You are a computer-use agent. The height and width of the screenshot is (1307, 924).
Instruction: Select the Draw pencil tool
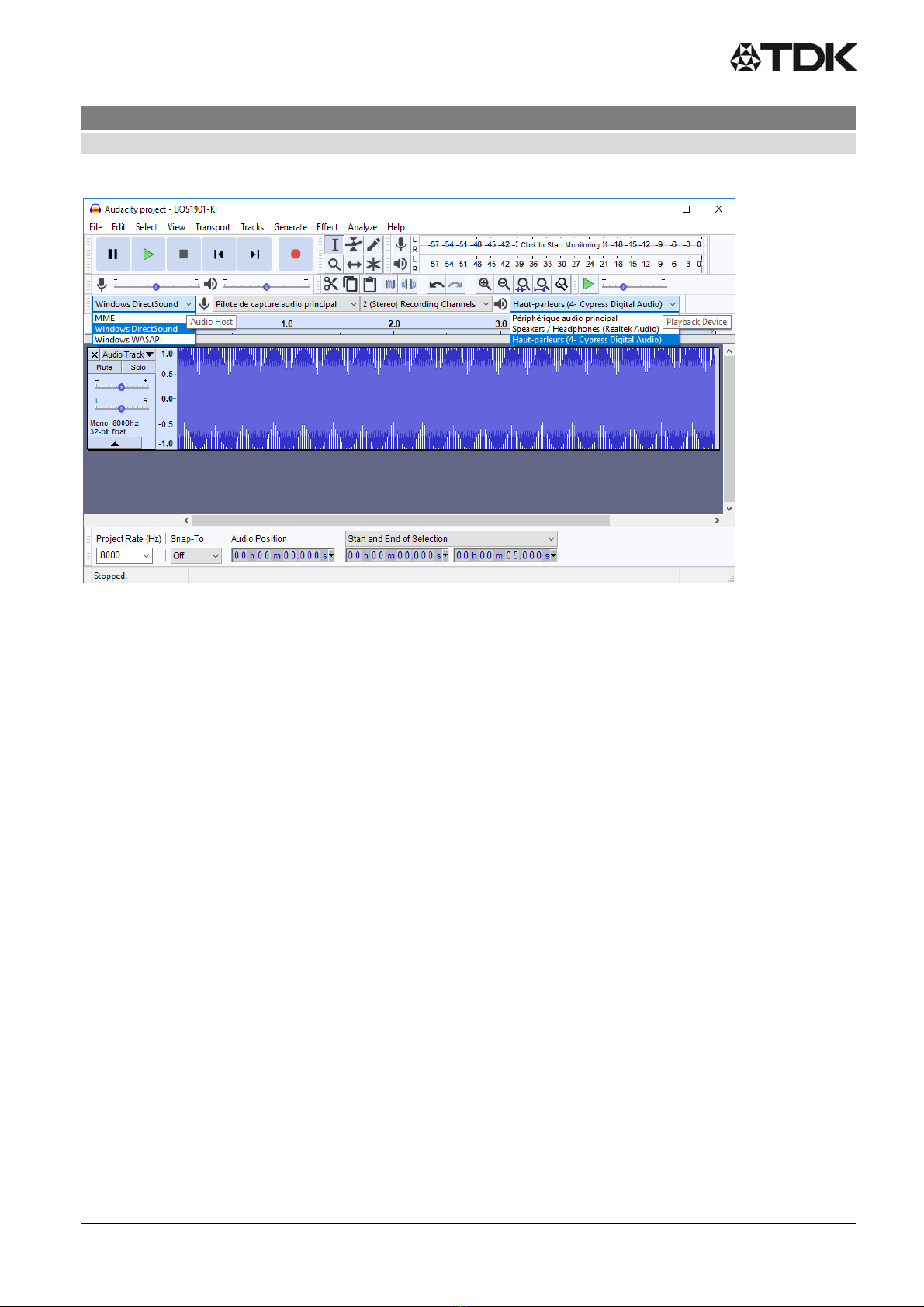click(373, 244)
